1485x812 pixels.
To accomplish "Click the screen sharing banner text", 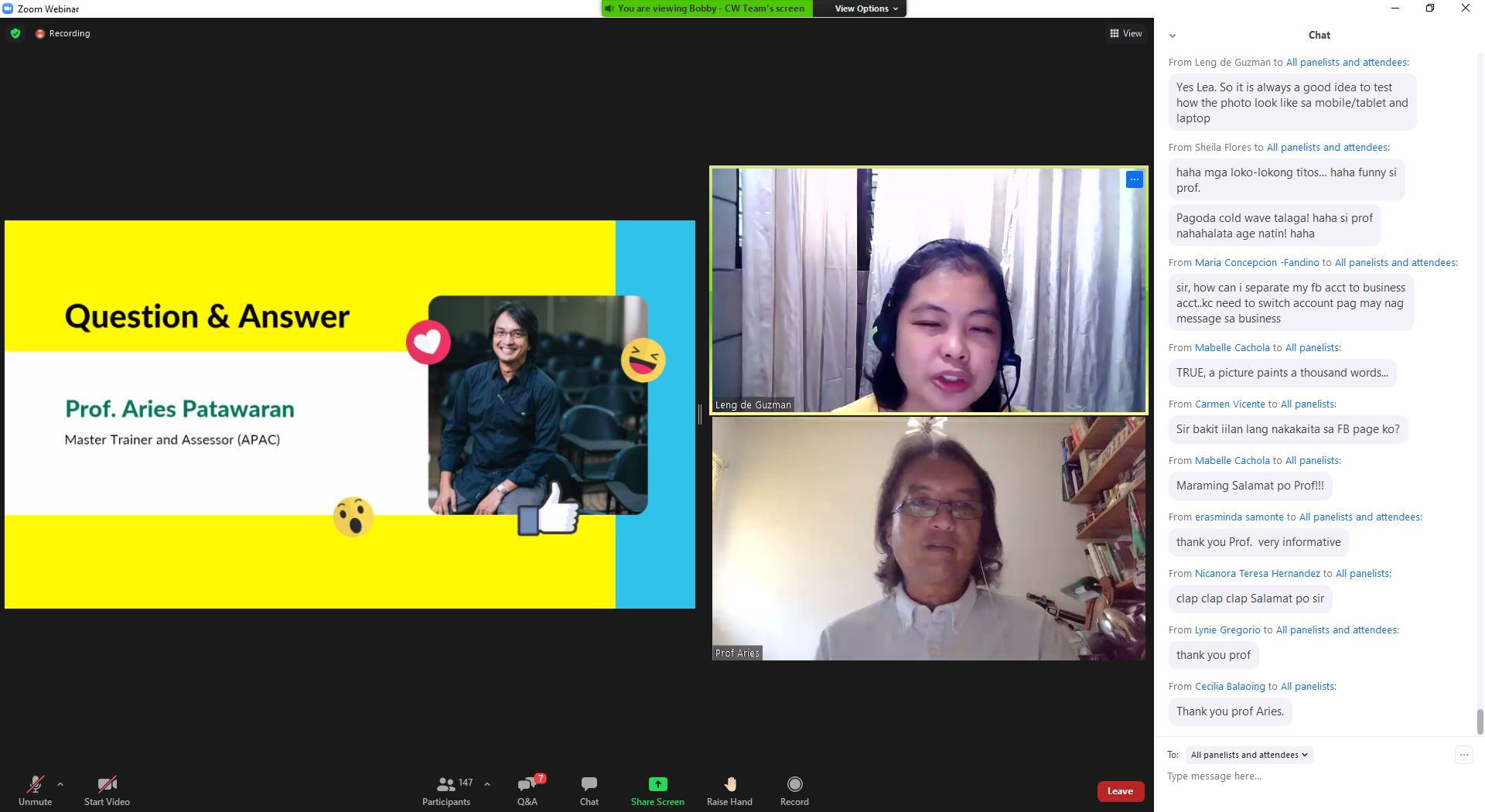I will pyautogui.click(x=710, y=9).
